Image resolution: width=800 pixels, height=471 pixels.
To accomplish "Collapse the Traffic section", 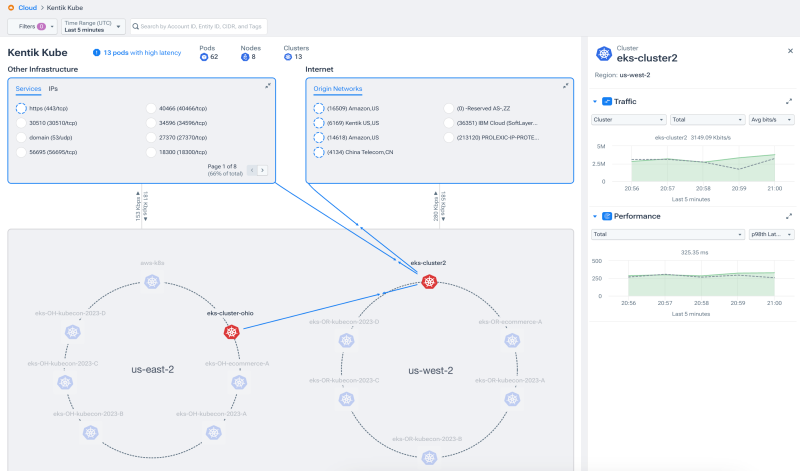I will 595,102.
